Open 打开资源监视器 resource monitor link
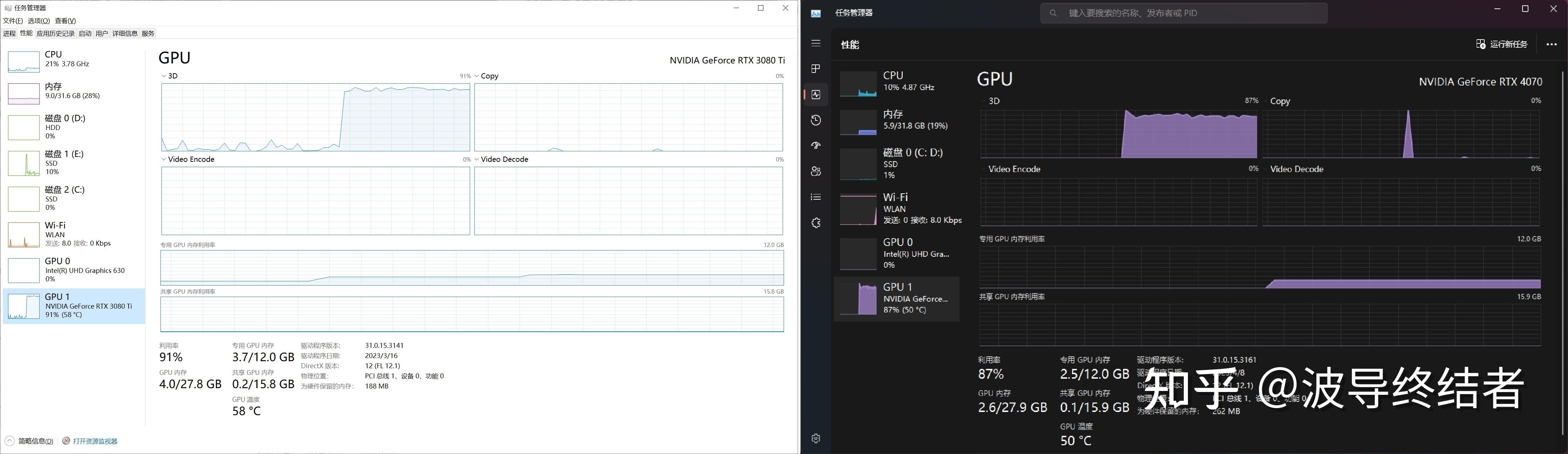This screenshot has width=1568, height=454. click(x=94, y=441)
